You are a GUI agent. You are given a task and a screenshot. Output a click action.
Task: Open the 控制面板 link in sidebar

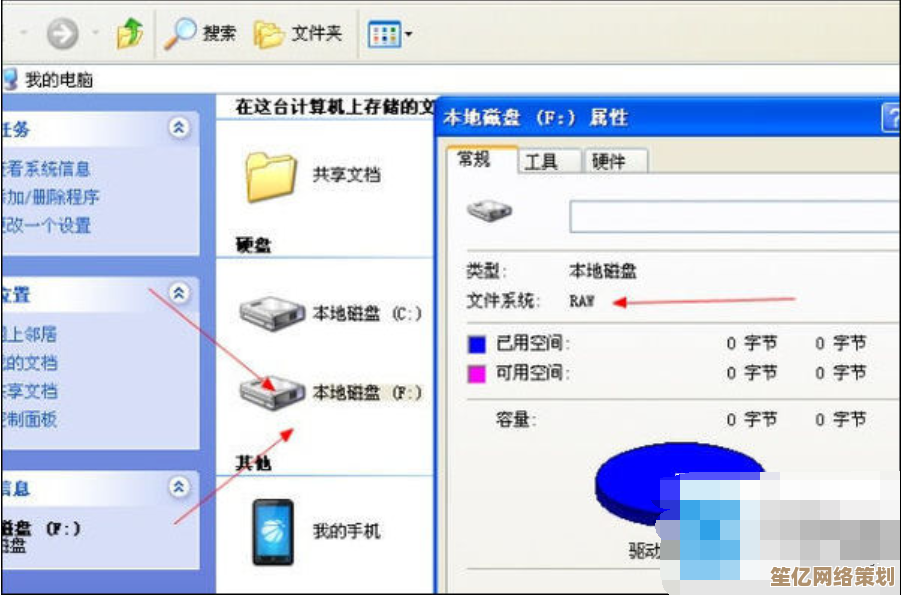click(29, 419)
